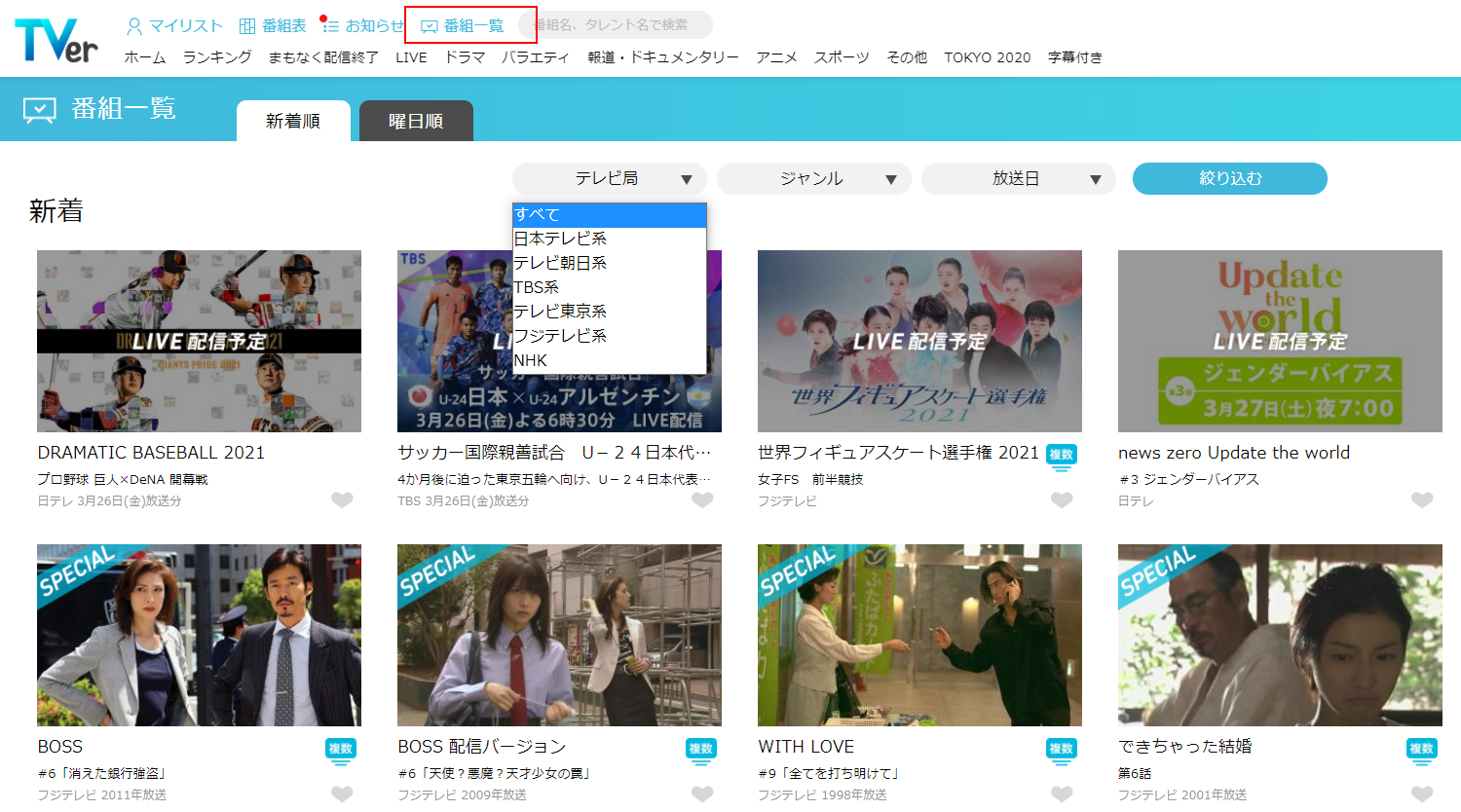1461x812 pixels.
Task: Click 女子FS 前半競技 subtitle text
Action: point(810,479)
